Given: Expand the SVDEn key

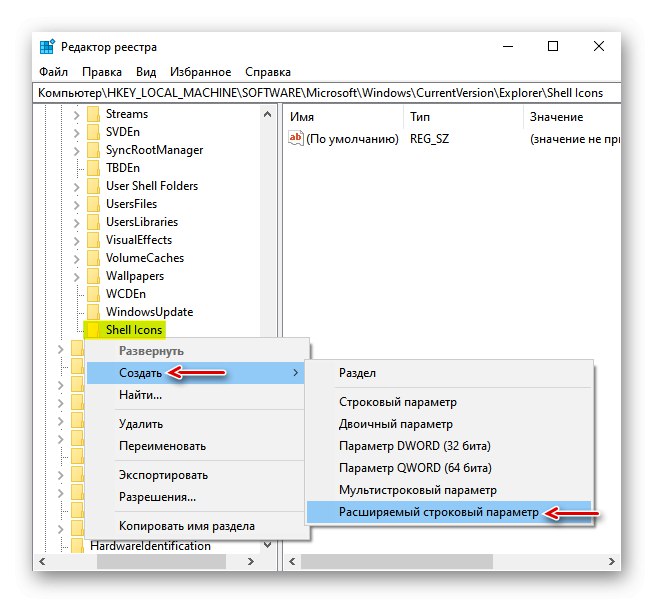Looking at the screenshot, I should (76, 132).
